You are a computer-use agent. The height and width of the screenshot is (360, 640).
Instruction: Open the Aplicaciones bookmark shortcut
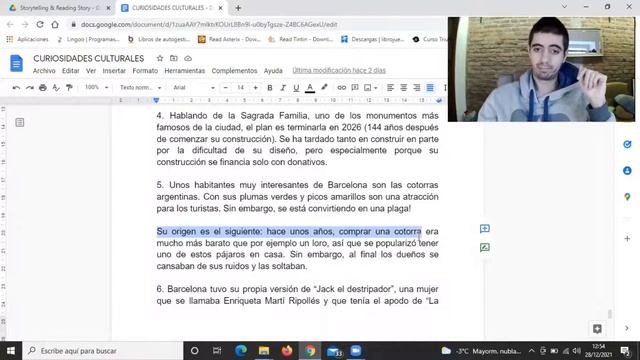click(x=27, y=39)
